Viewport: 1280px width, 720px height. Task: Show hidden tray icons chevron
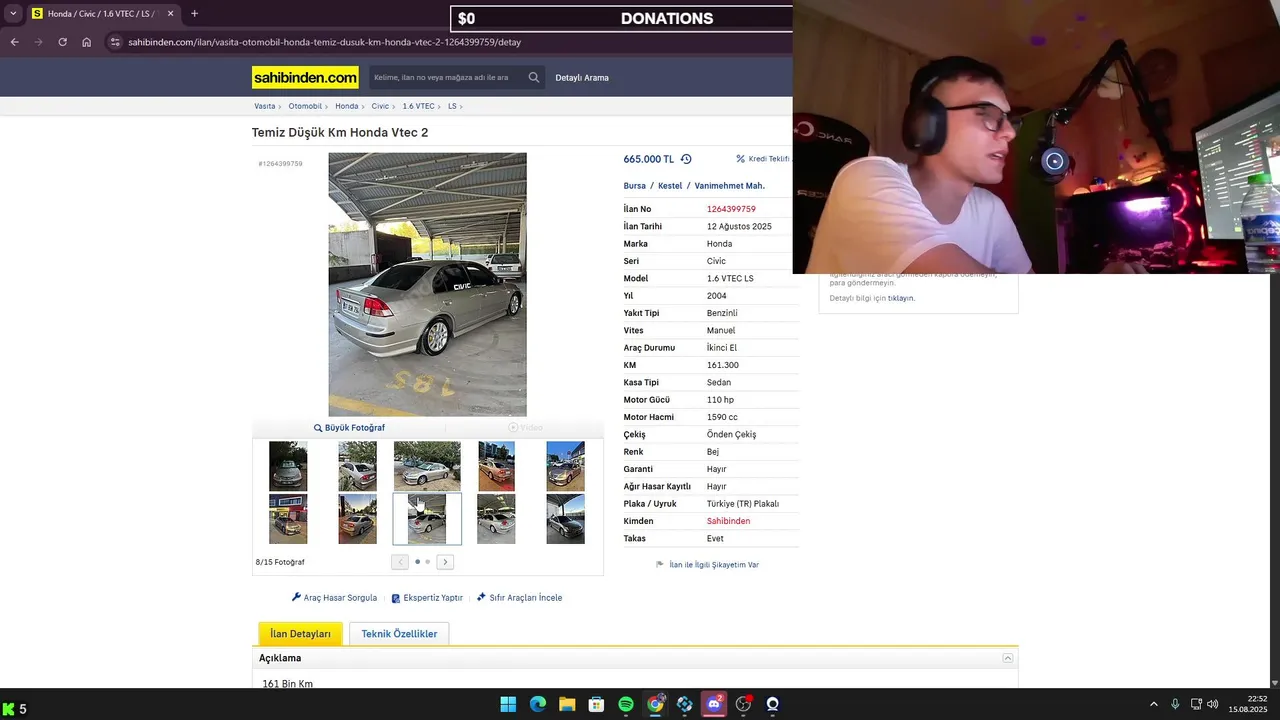tap(1153, 704)
